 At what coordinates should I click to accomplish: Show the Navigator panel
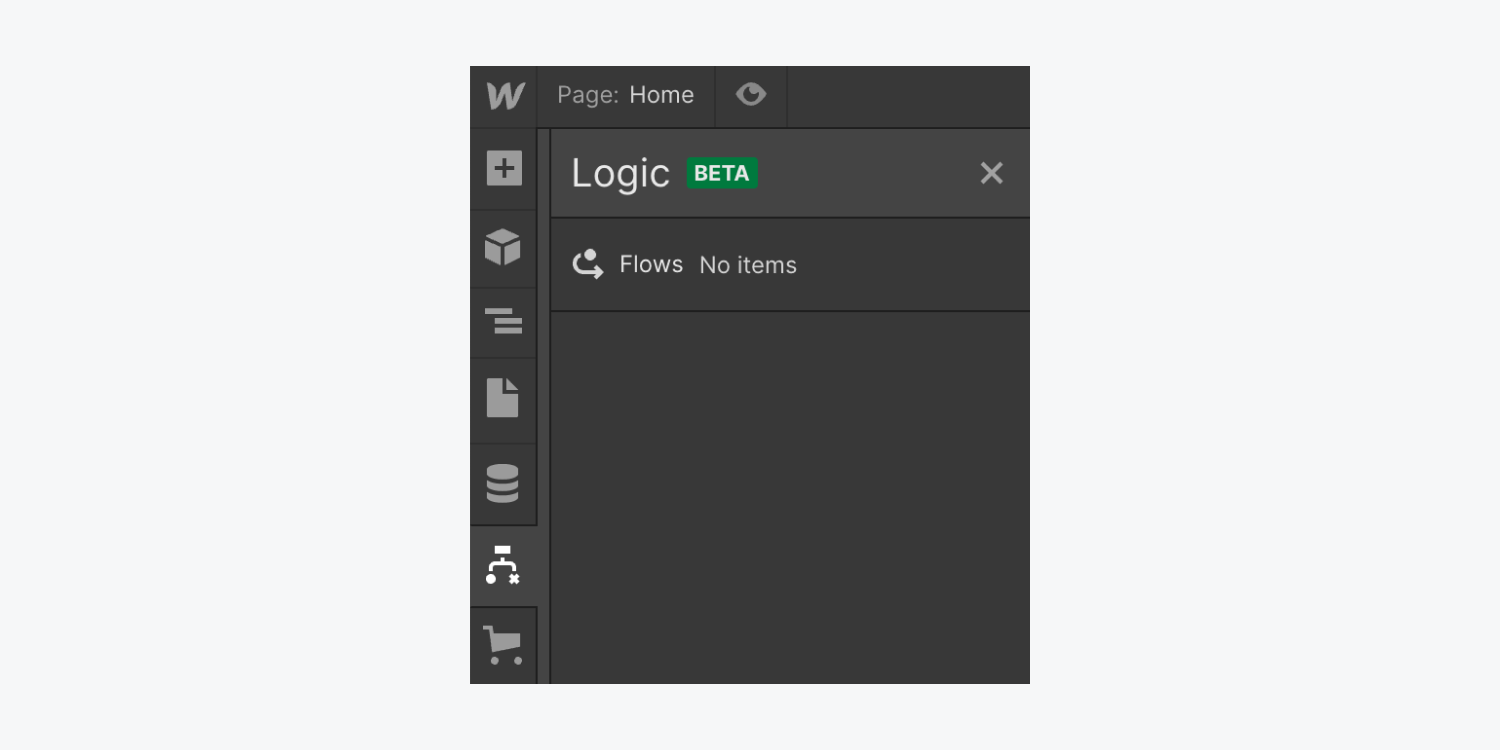[x=503, y=321]
